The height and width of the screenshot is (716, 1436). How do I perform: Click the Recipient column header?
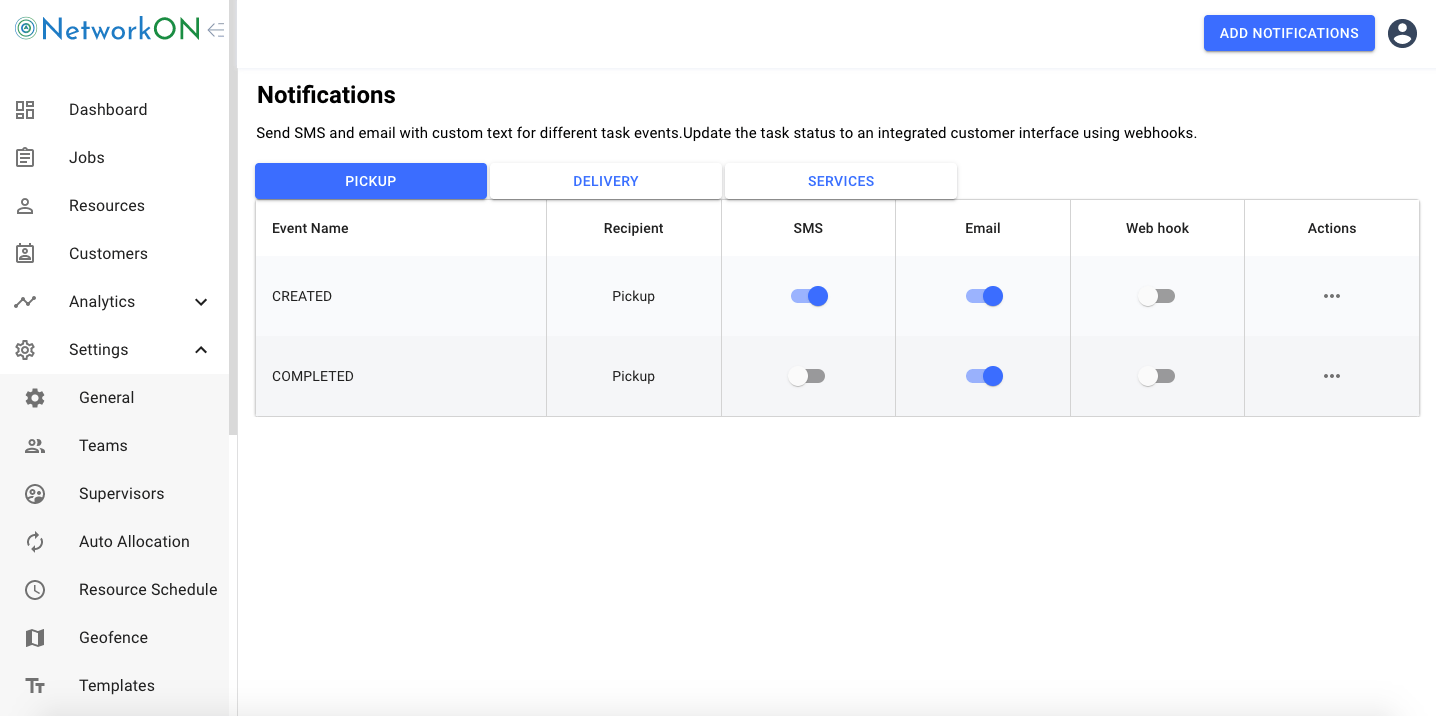(x=634, y=228)
